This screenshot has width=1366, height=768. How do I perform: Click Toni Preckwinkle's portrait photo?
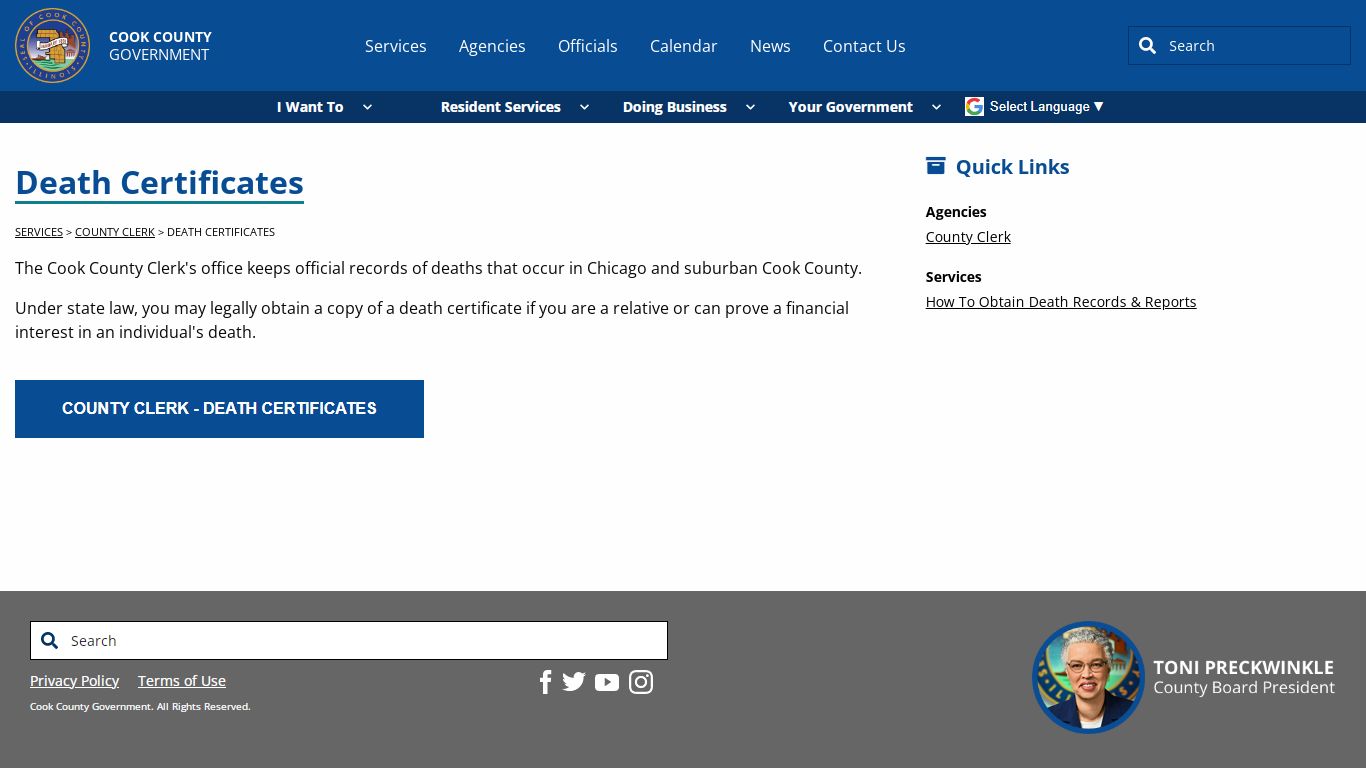point(1088,677)
